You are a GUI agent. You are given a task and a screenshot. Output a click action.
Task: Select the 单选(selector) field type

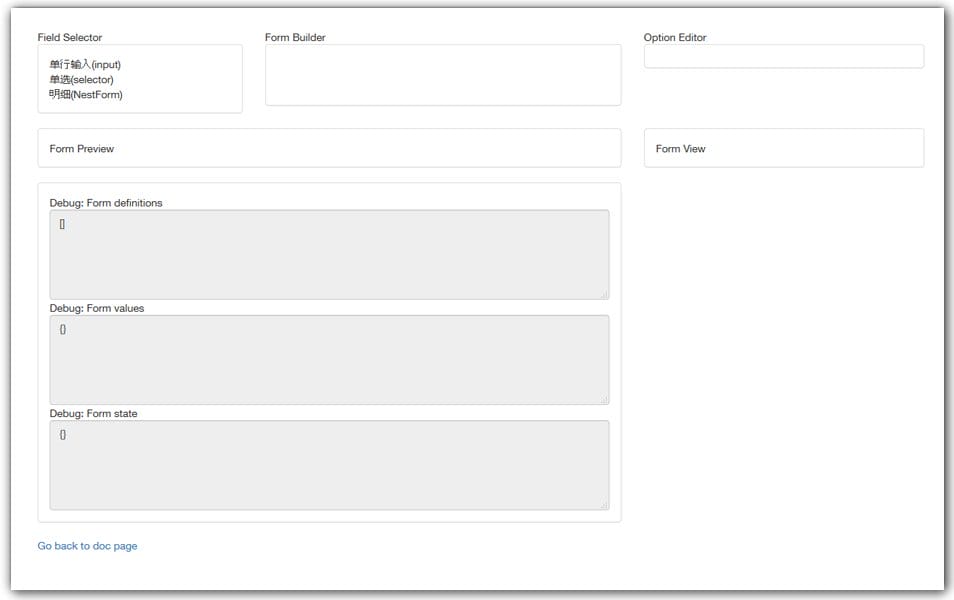[80, 79]
